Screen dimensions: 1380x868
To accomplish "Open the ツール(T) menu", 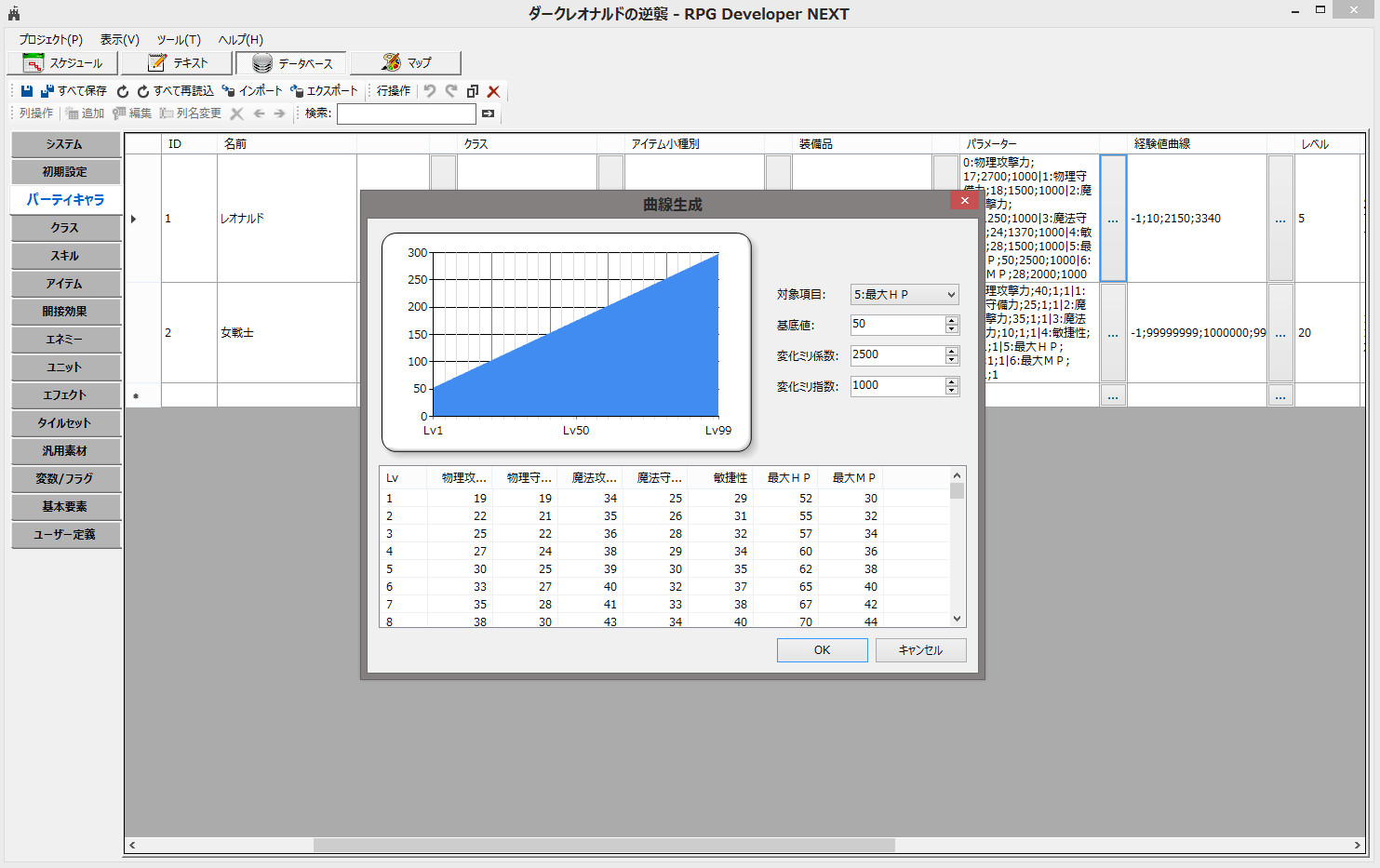I will [x=177, y=40].
